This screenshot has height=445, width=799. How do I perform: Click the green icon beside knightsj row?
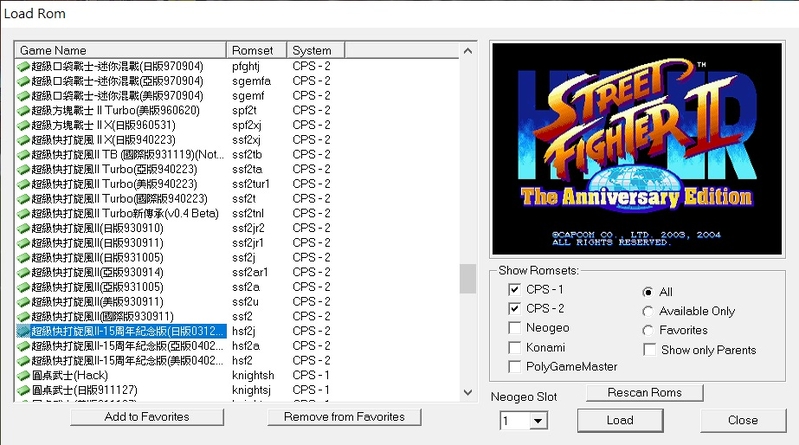[x=23, y=390]
